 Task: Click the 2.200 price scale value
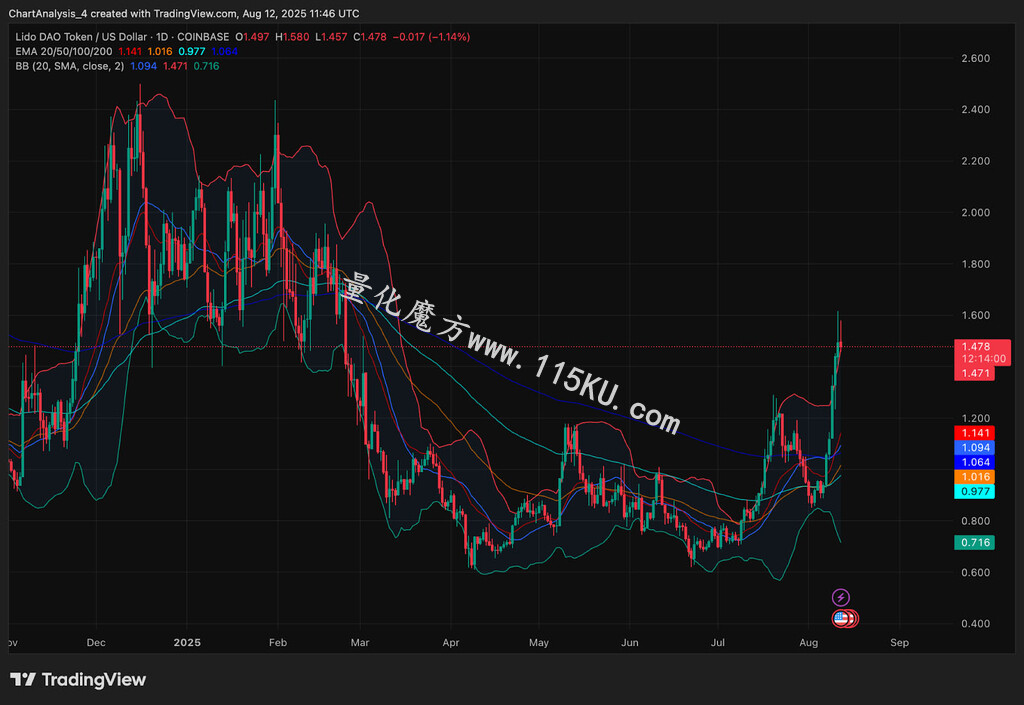coord(976,161)
